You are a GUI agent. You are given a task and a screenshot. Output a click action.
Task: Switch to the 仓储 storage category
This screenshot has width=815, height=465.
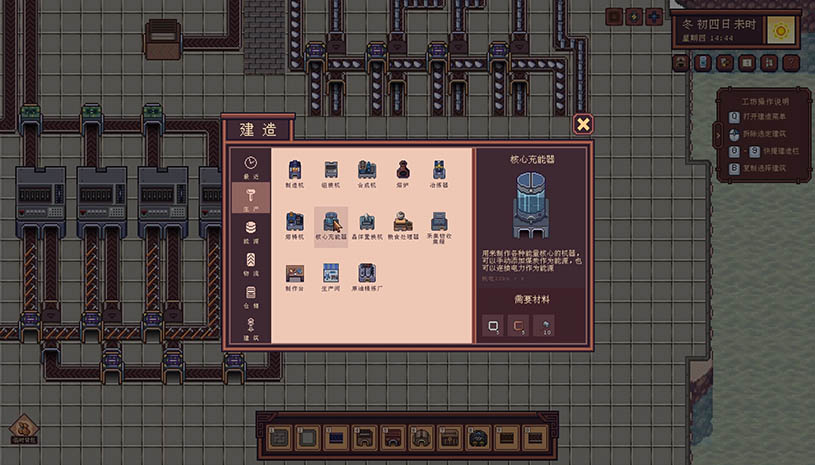point(251,297)
